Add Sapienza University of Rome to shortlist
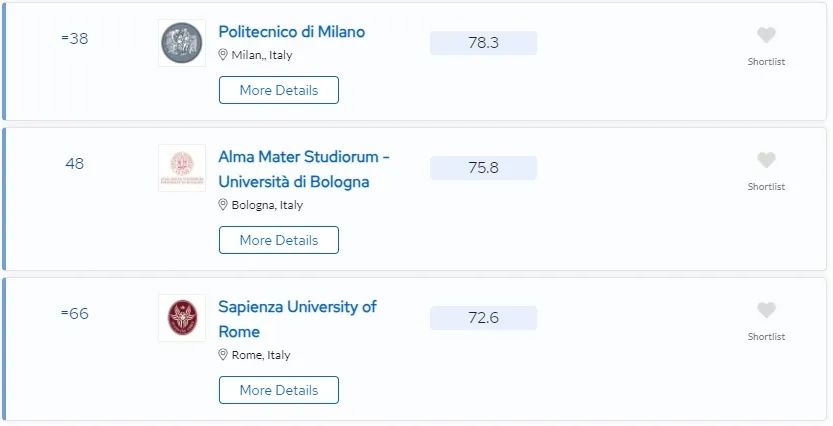The width and height of the screenshot is (833, 426). (766, 311)
